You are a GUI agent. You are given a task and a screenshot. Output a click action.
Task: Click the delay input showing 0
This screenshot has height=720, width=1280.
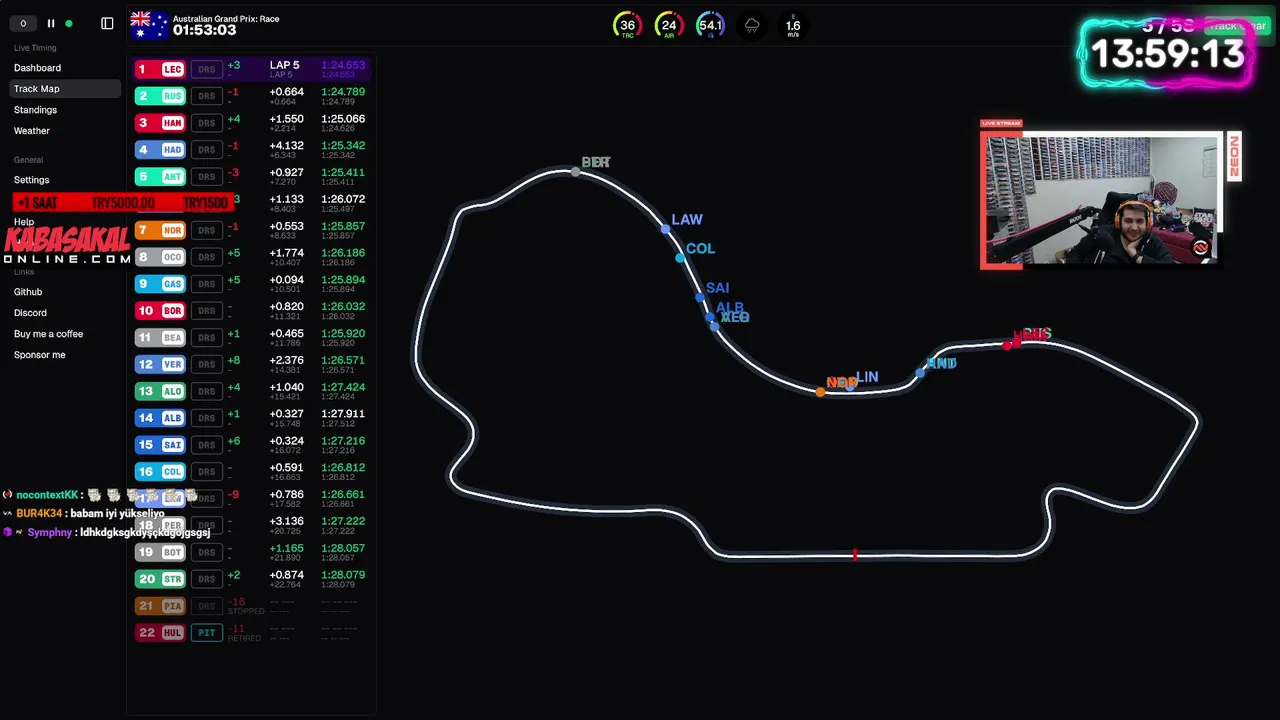tap(23, 23)
